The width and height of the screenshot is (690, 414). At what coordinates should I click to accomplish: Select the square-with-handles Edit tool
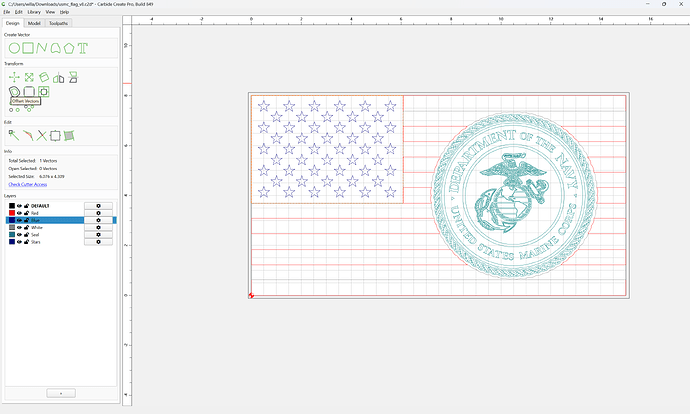tap(55, 136)
